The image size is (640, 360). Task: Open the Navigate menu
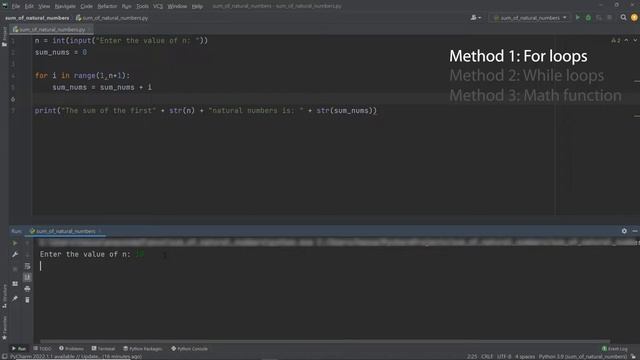65,6
